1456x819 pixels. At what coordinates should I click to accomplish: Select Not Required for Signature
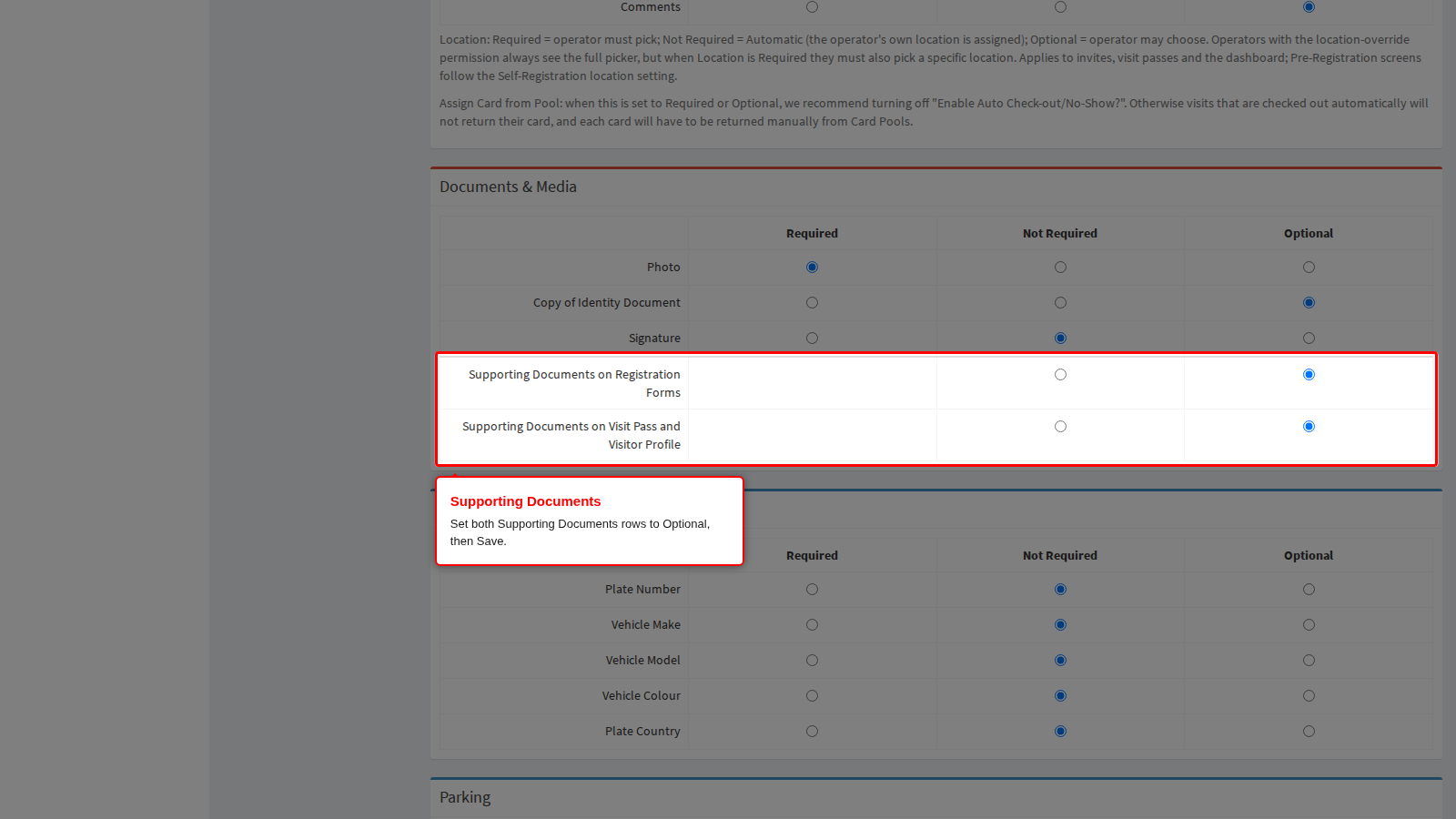1060,339
